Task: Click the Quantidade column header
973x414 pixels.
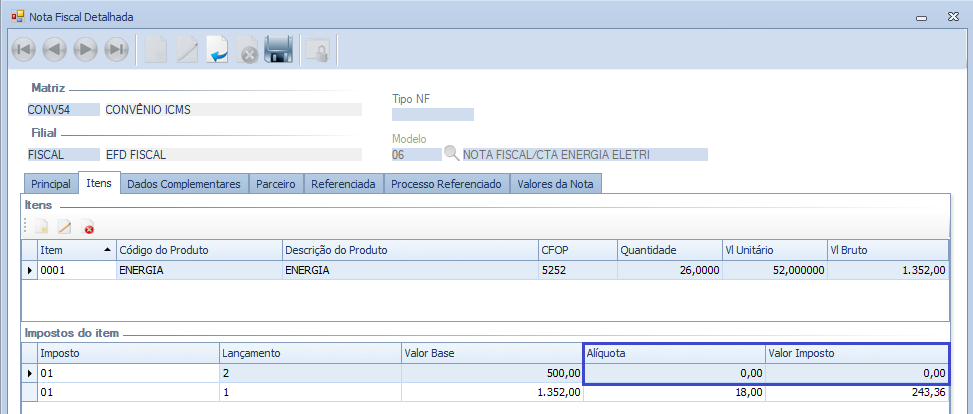Action: [x=670, y=250]
